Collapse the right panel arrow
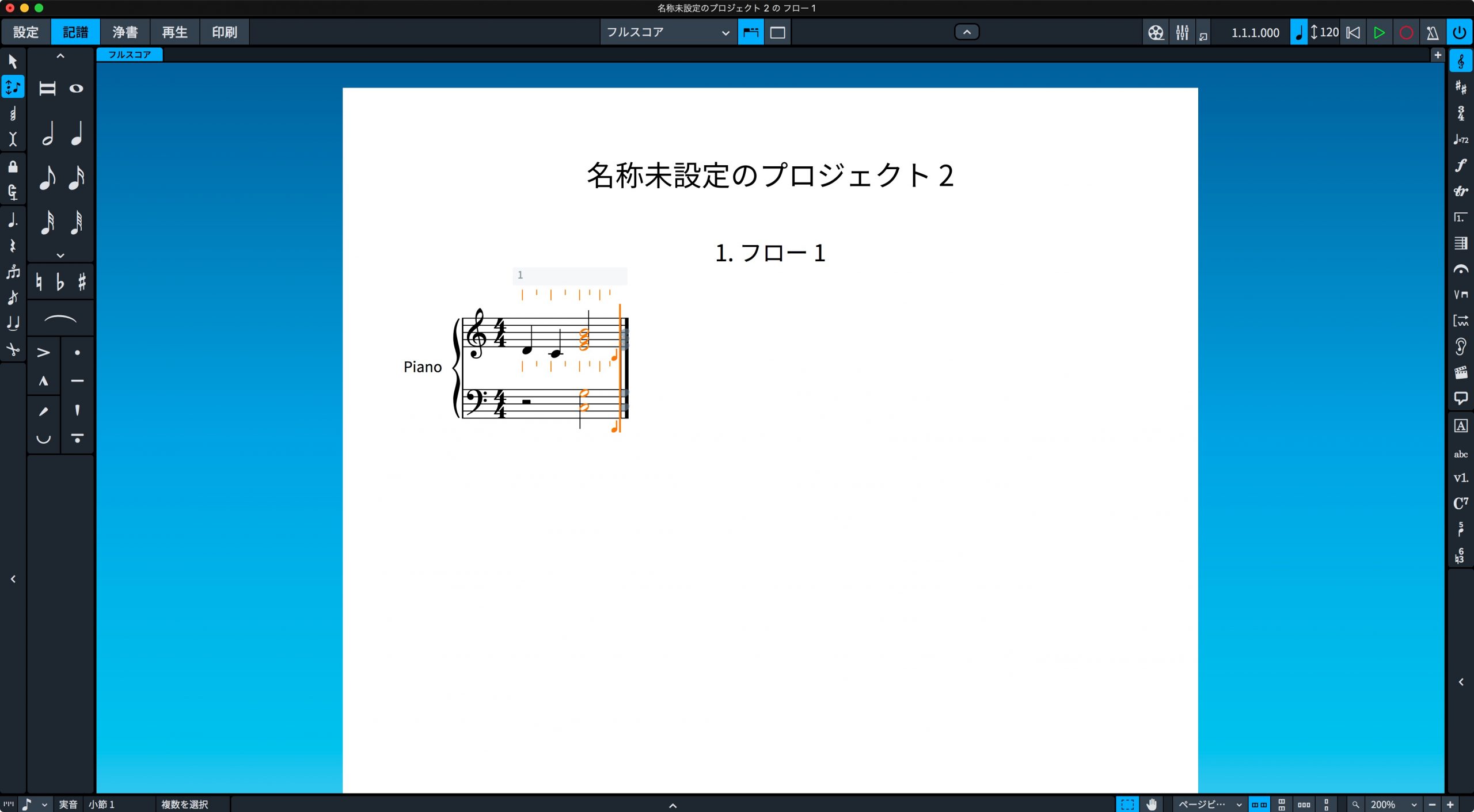 tap(1461, 682)
